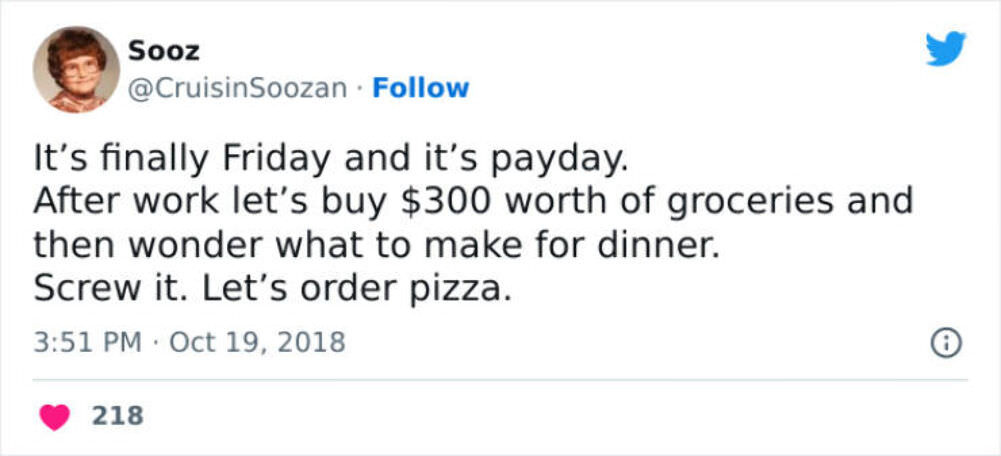Click the 218 likes count
The height and width of the screenshot is (456, 1001).
click(118, 415)
